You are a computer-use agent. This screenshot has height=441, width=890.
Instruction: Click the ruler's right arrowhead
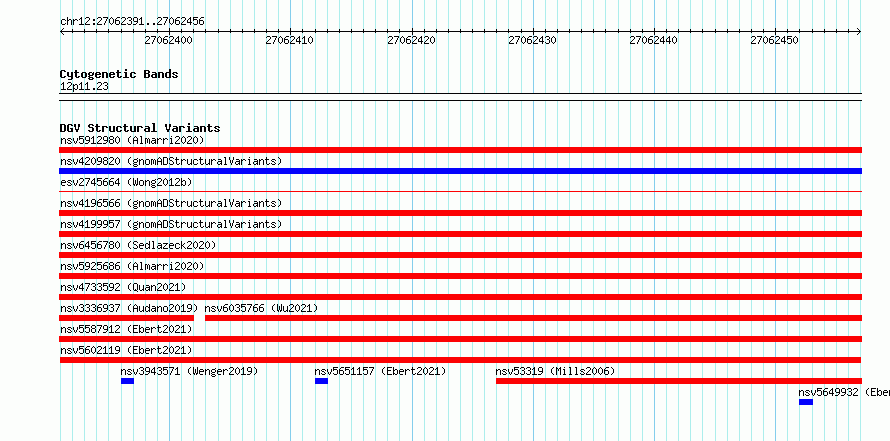(859, 32)
